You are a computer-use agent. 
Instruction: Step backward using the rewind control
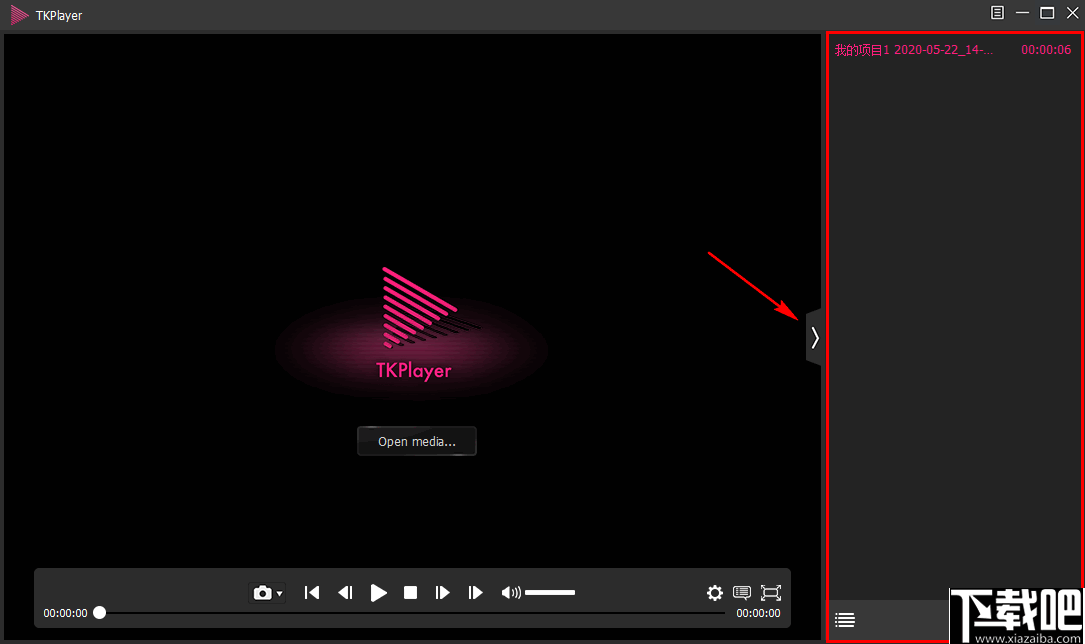[345, 592]
